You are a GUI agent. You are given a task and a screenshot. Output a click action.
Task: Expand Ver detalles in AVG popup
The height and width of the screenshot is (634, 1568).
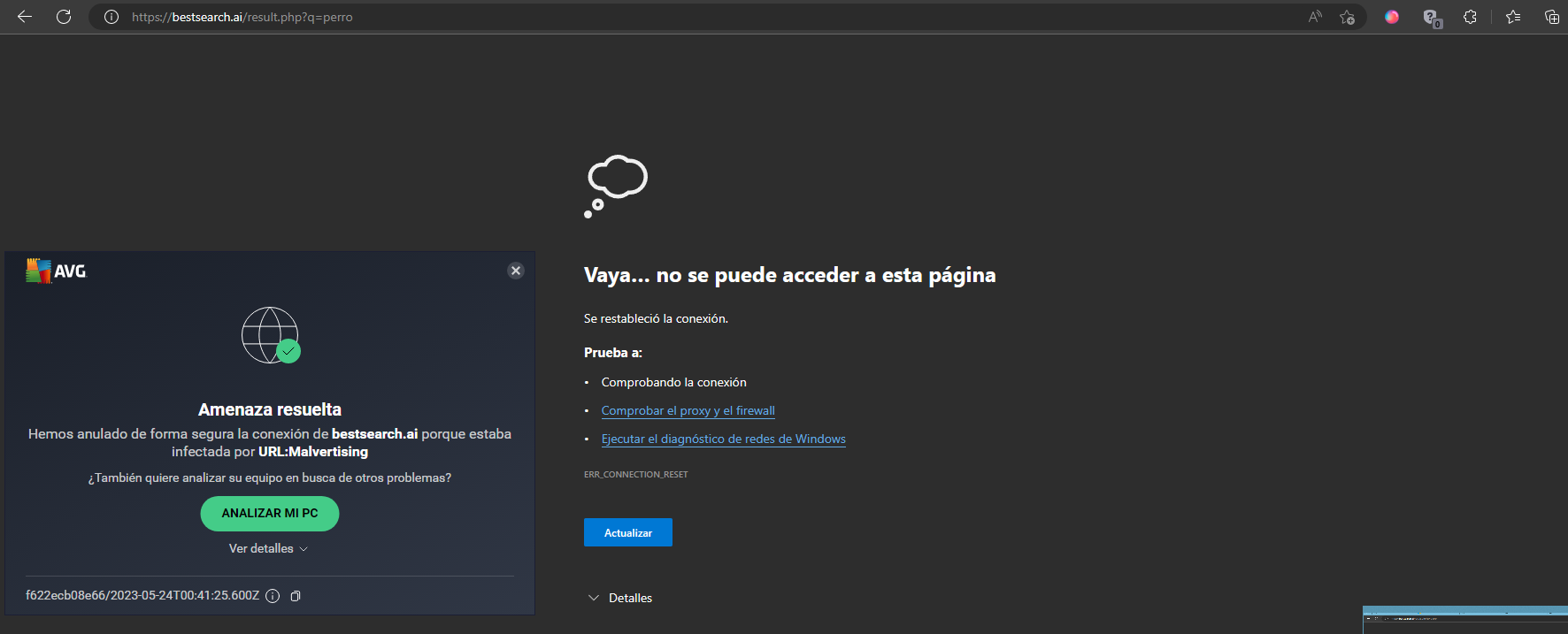[269, 548]
